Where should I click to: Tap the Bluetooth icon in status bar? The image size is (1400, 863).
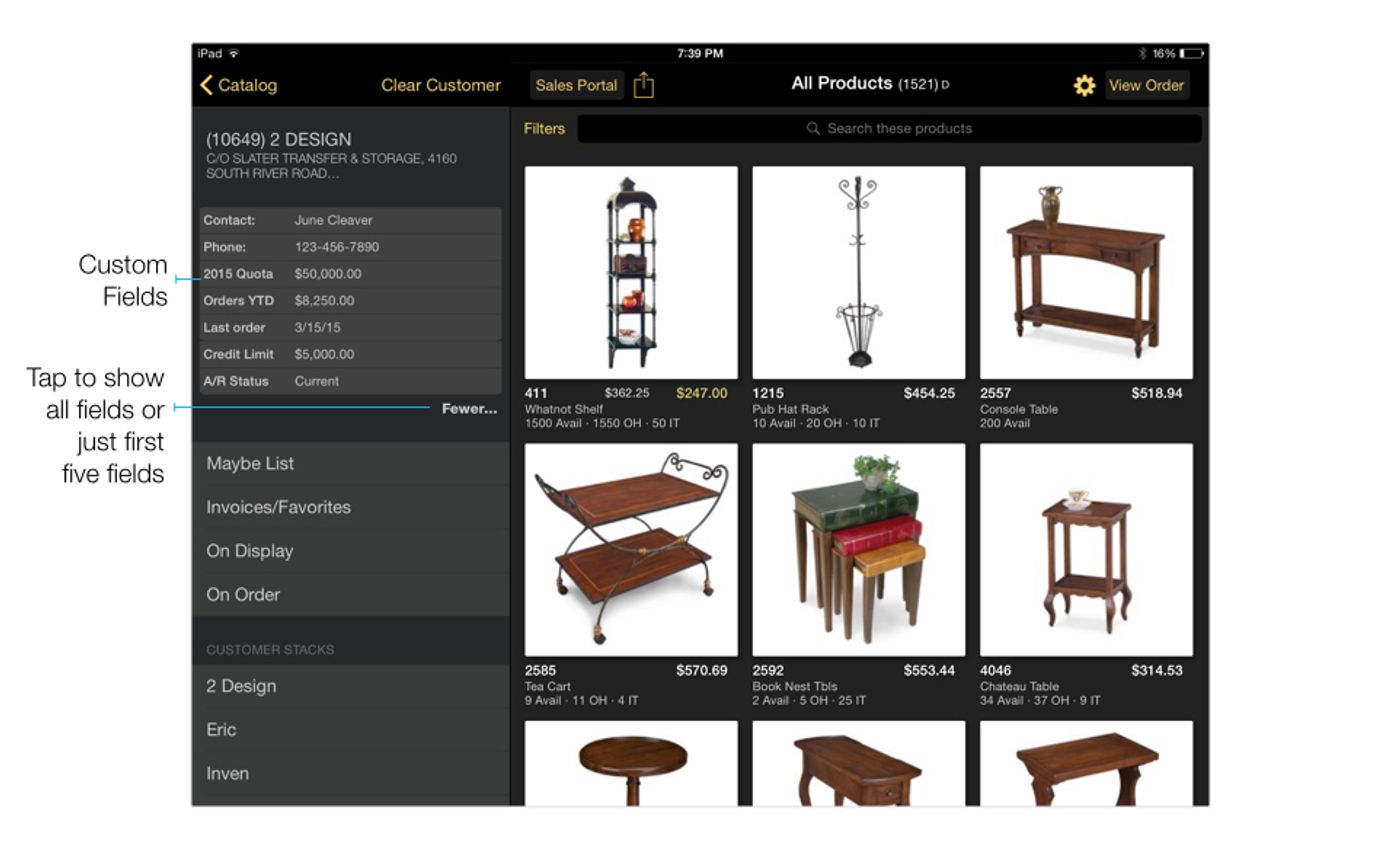click(x=1142, y=54)
